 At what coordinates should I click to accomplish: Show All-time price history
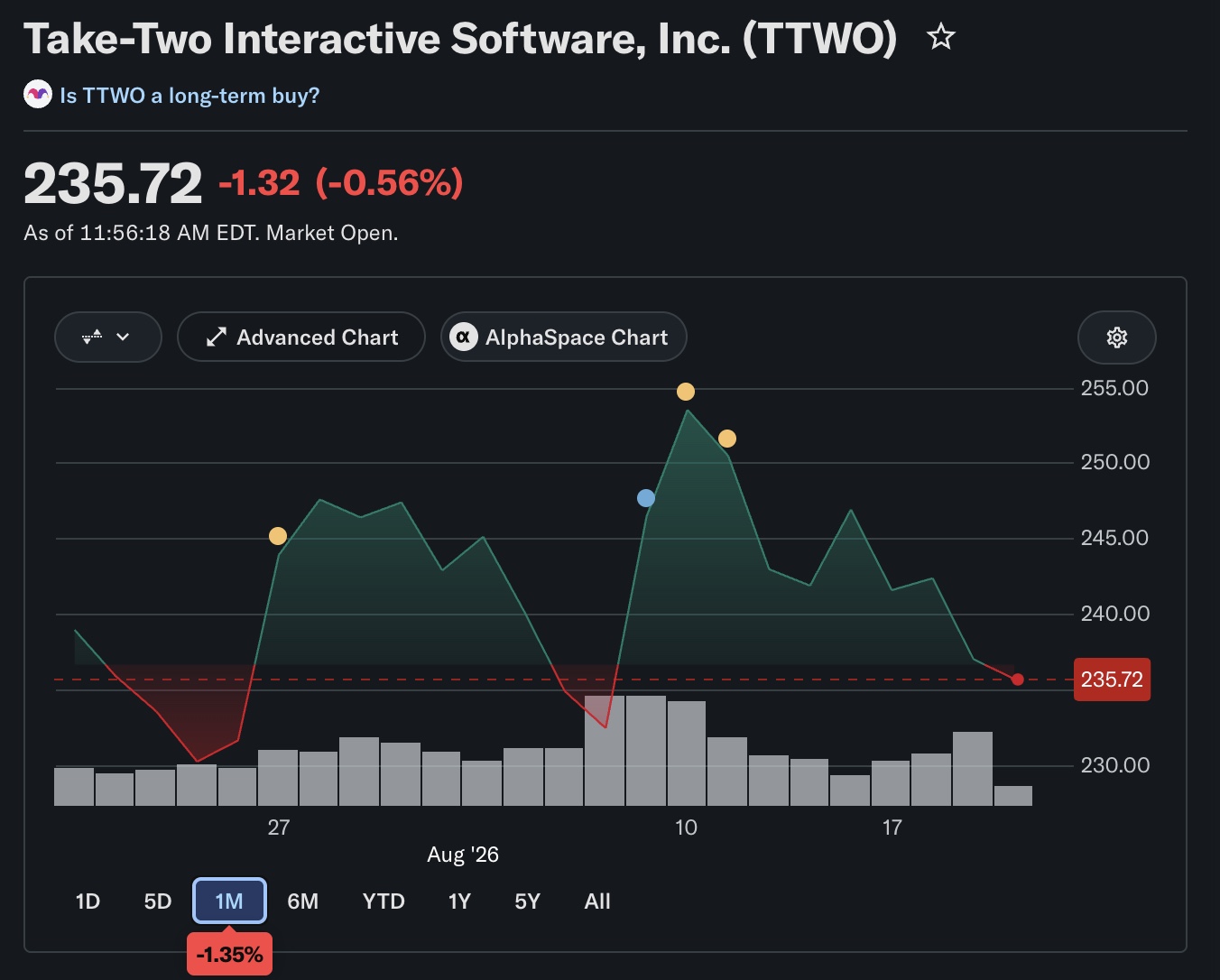pyautogui.click(x=597, y=901)
